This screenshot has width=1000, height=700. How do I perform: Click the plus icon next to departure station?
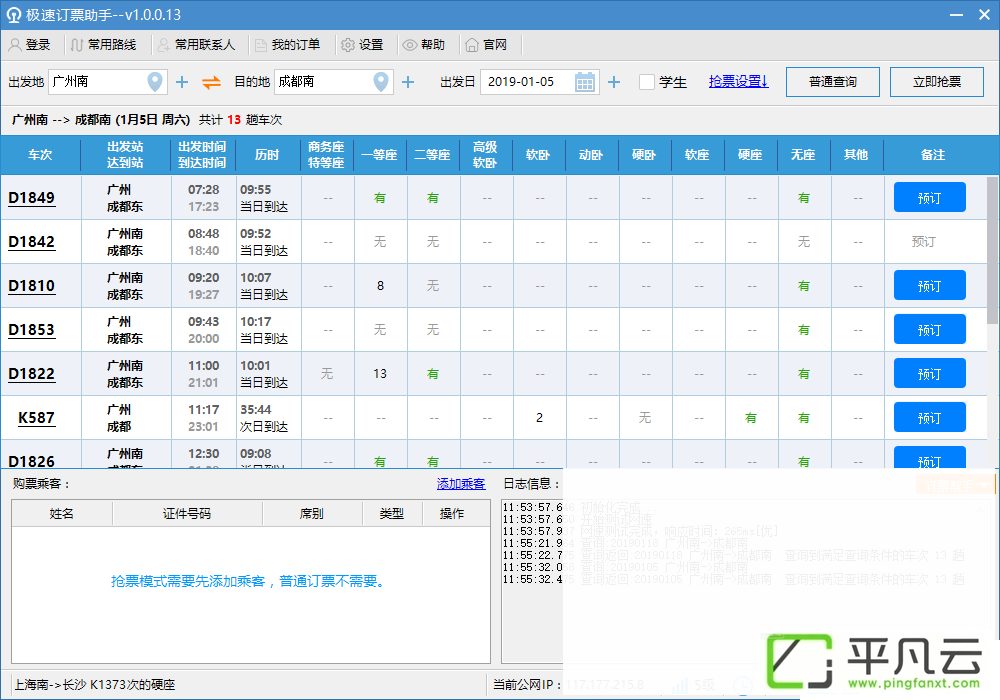[182, 82]
